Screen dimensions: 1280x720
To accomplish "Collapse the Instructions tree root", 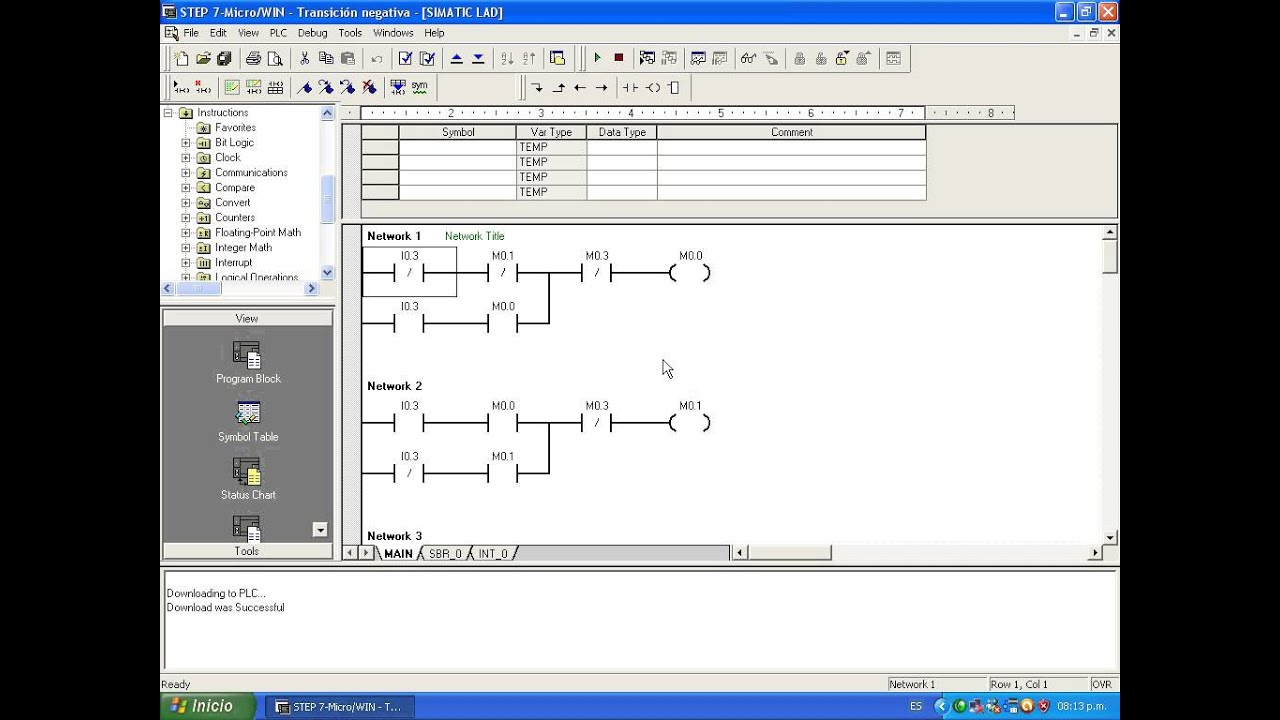I will pos(169,113).
